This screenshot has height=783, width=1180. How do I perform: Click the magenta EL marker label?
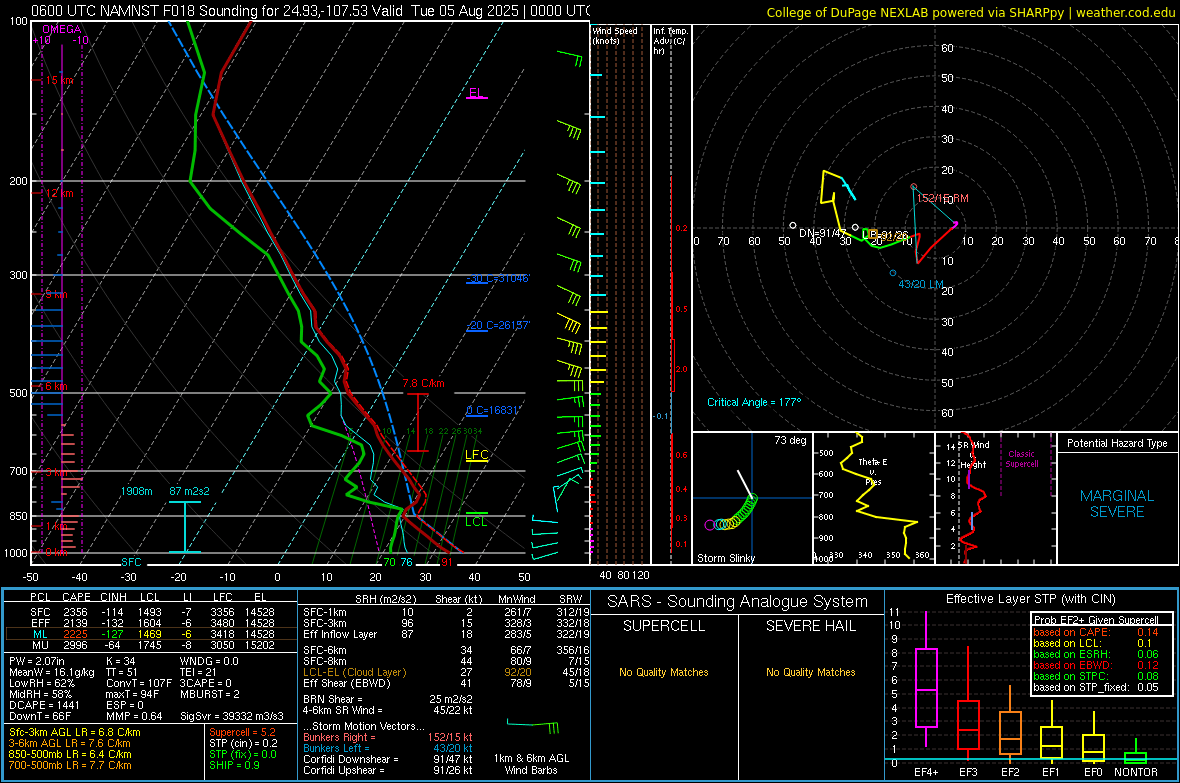[476, 93]
